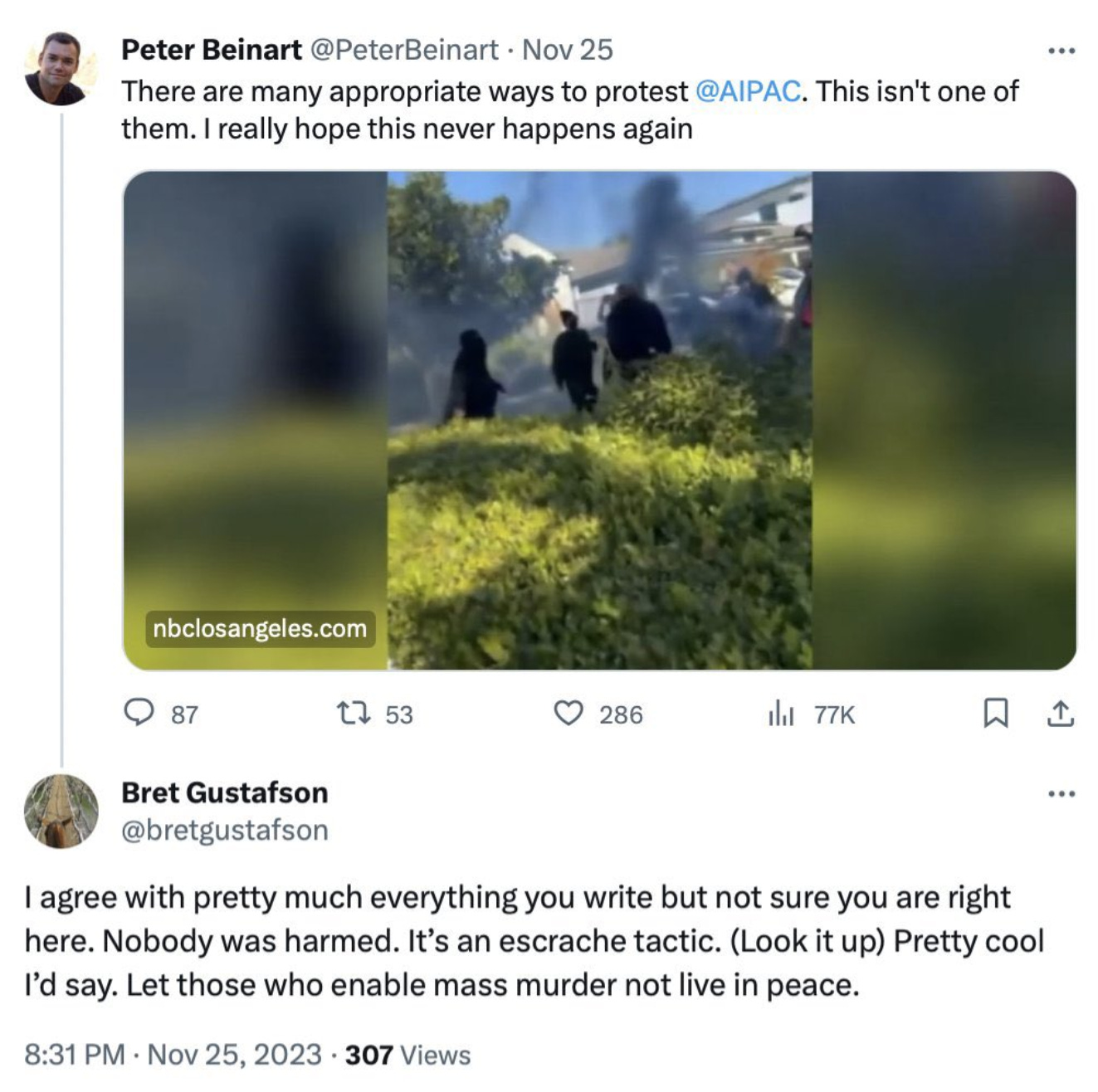Visit the nbclosangeles.com source label
Screen dimensions: 1098x1092
260,628
